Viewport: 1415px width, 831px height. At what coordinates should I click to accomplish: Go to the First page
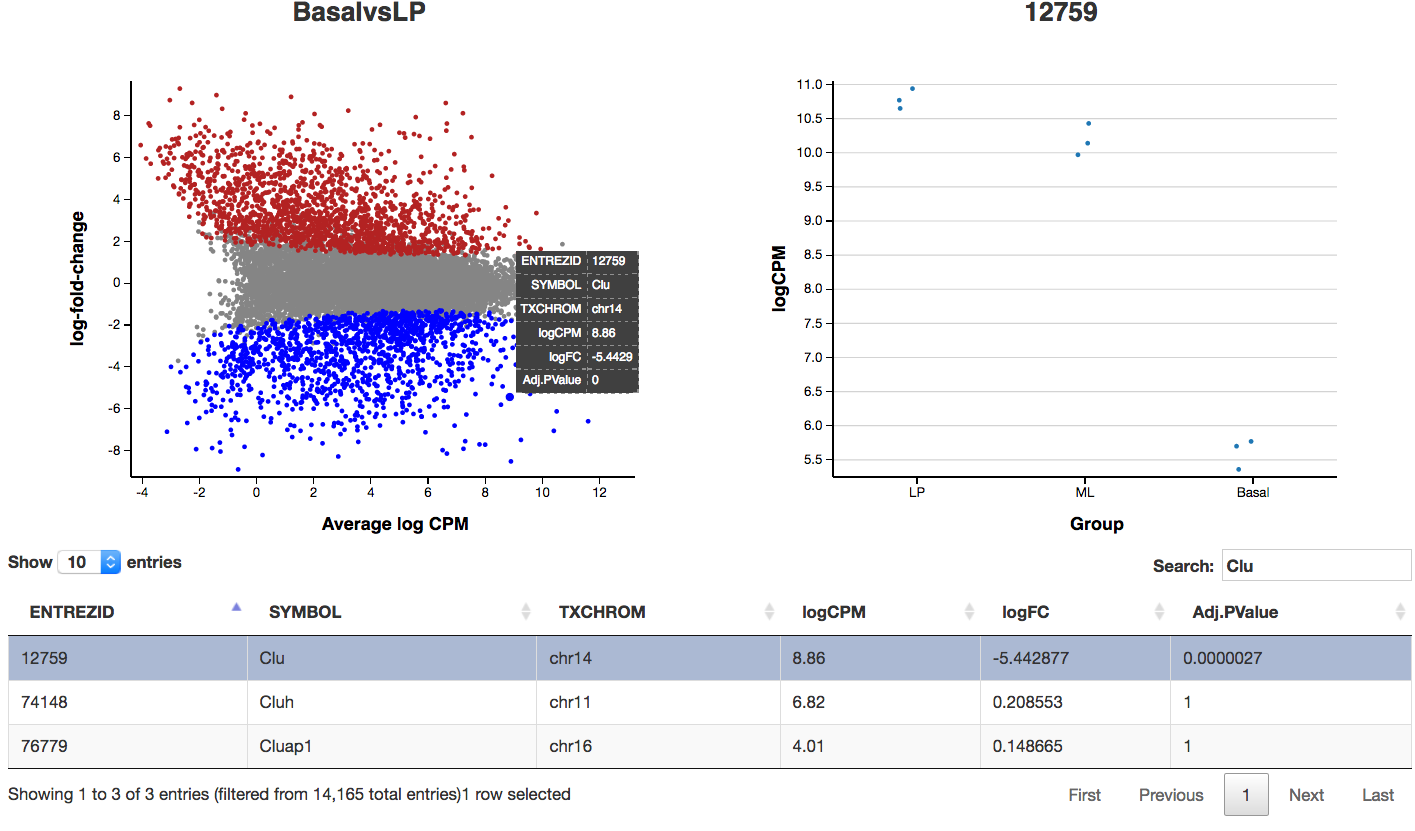(1084, 795)
